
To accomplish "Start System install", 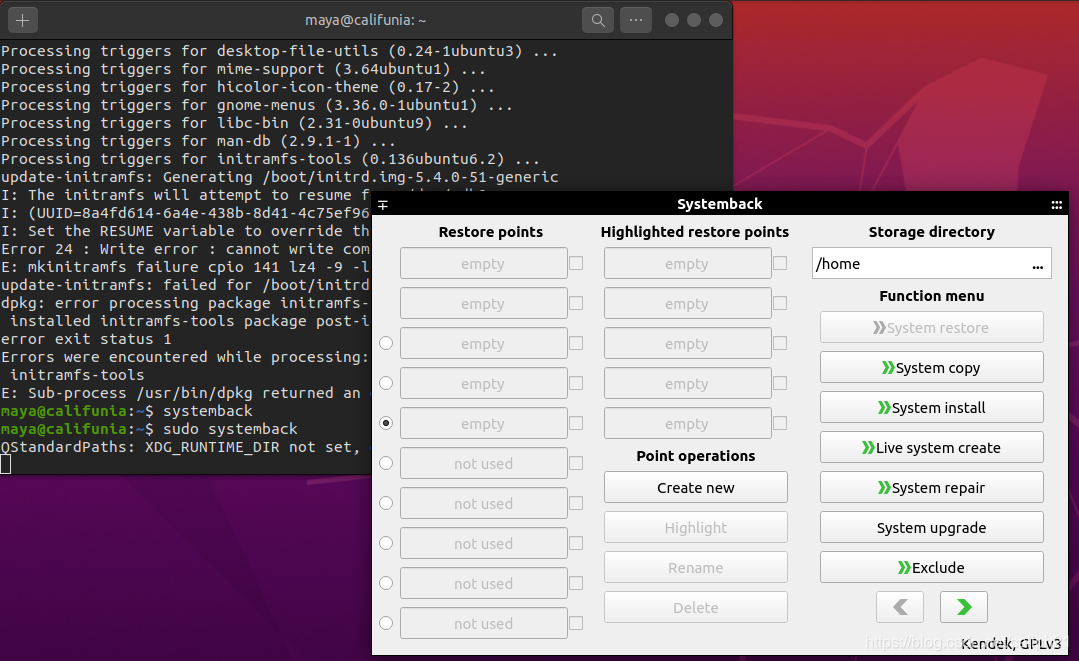I will [932, 407].
